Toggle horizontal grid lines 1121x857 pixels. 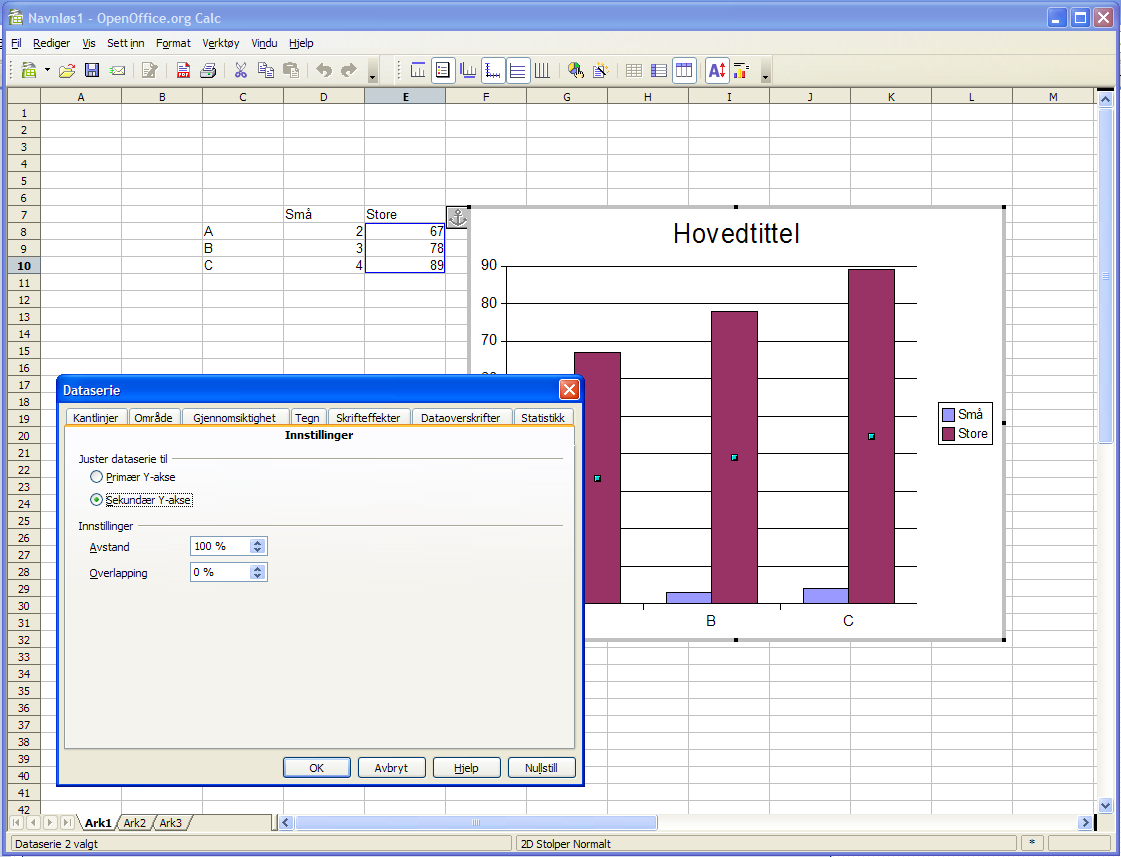[x=518, y=70]
